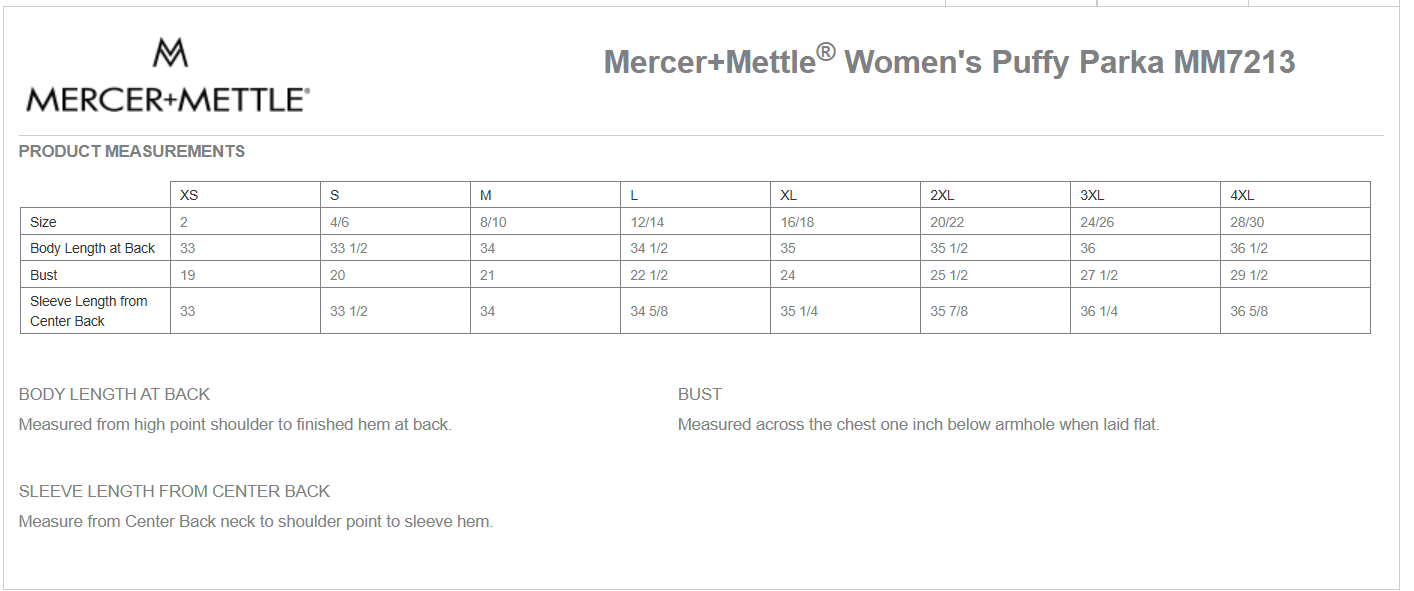Click the 12/14 size cell

point(647,222)
